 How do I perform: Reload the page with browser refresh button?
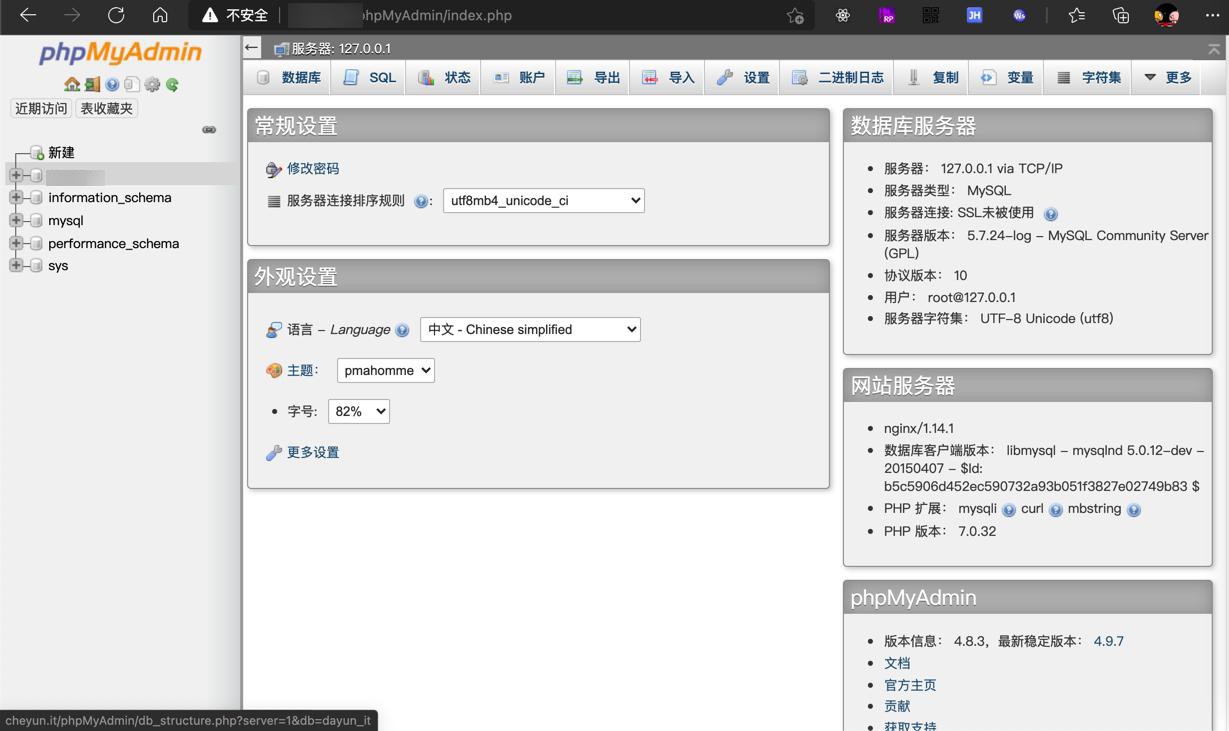(x=116, y=15)
